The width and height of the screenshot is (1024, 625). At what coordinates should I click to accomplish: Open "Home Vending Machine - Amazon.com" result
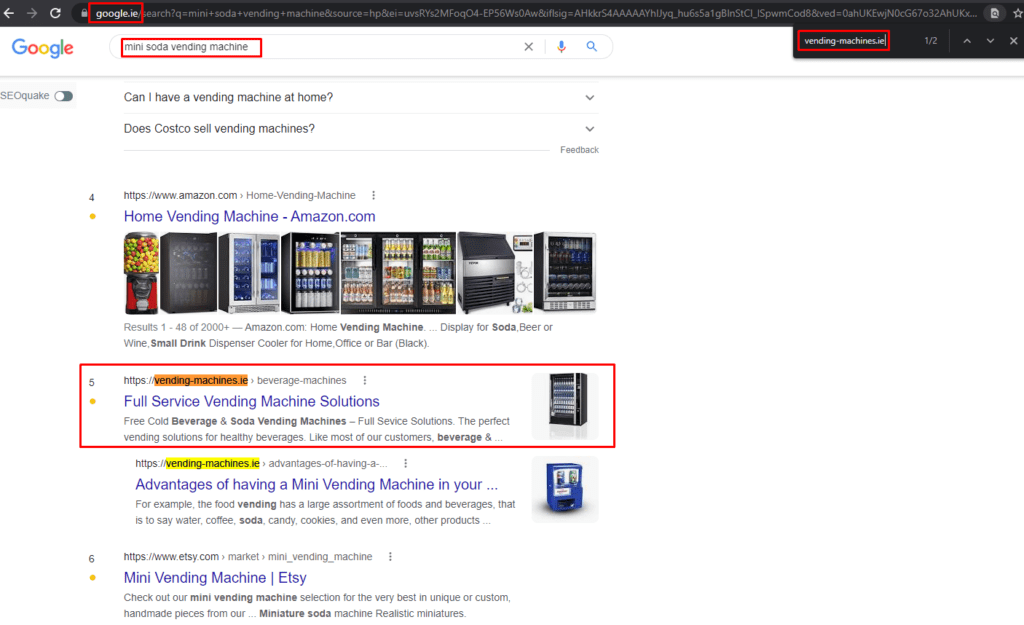tap(249, 216)
